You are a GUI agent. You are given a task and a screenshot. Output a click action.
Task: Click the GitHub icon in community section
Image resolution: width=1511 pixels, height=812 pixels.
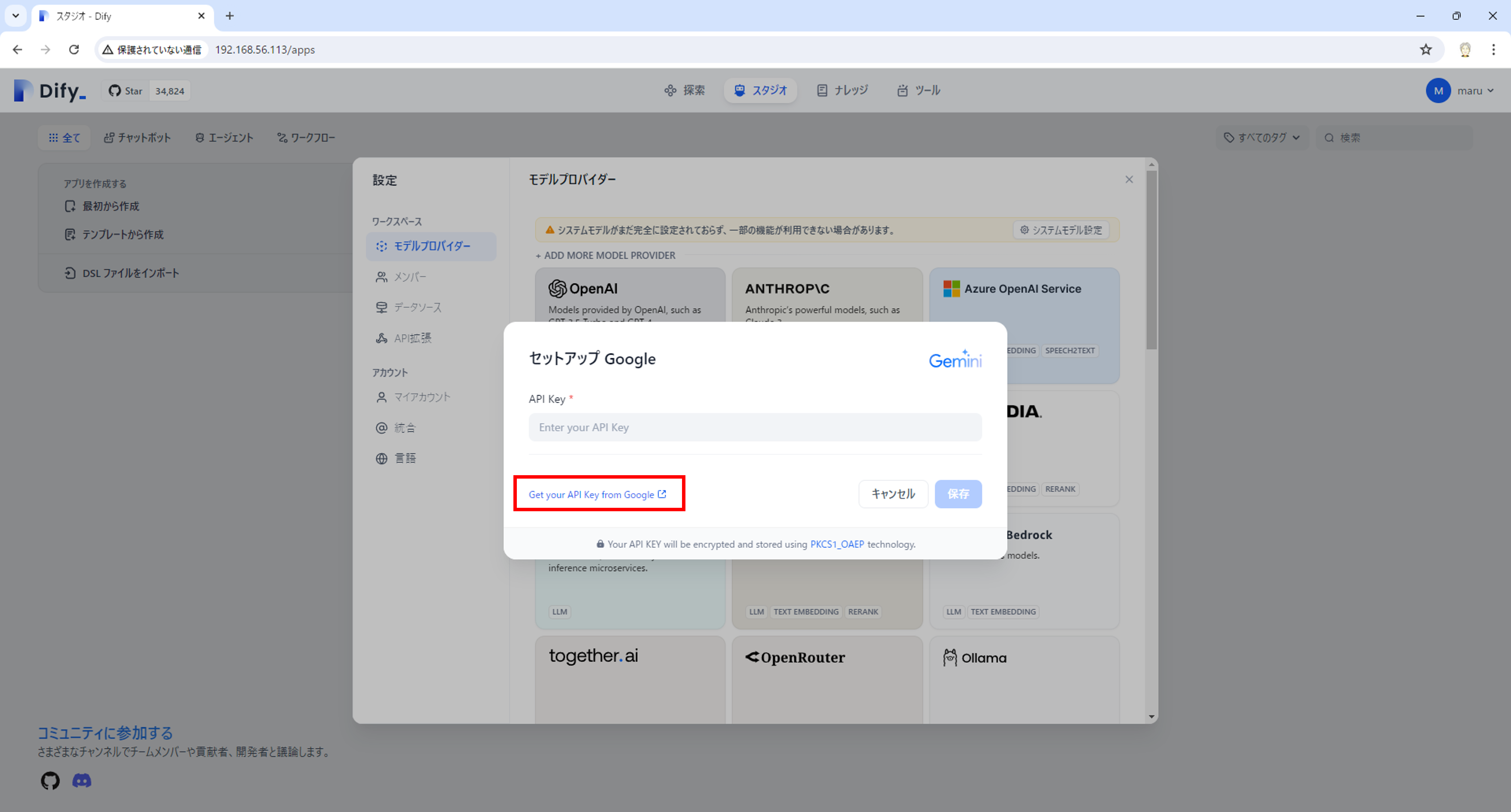tap(50, 780)
